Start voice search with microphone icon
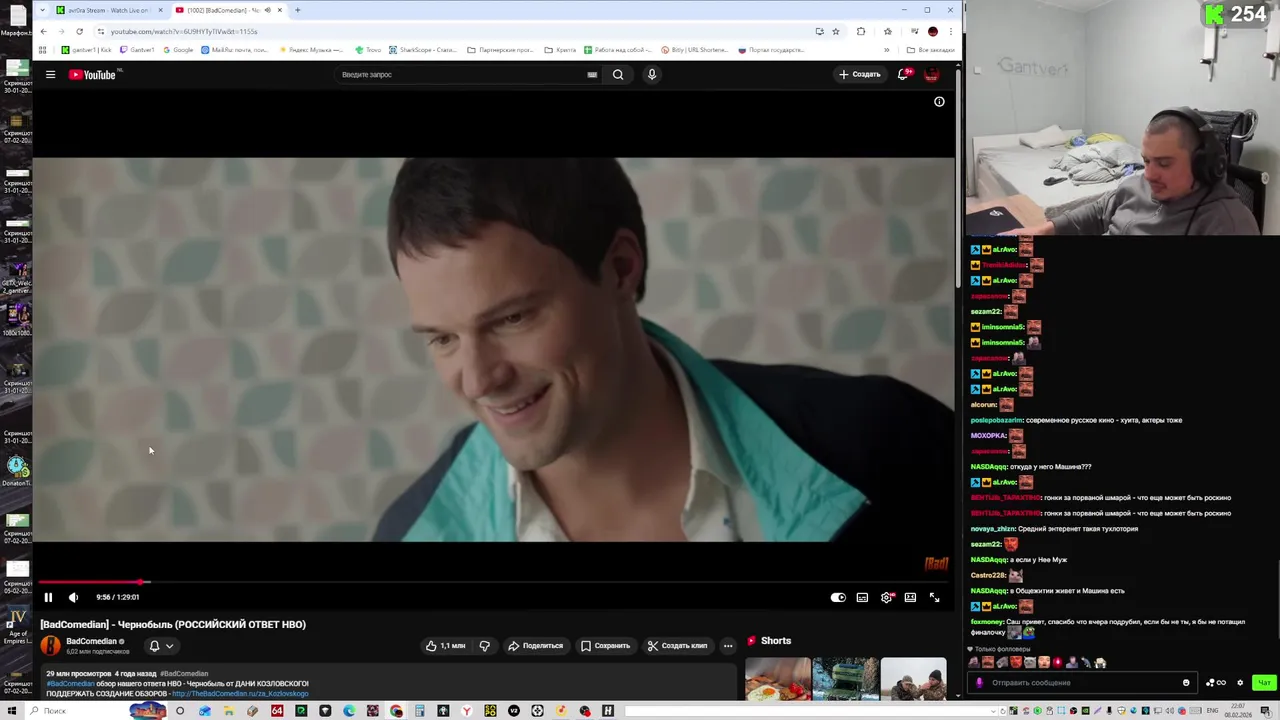Viewport: 1280px width, 720px height. tap(652, 74)
